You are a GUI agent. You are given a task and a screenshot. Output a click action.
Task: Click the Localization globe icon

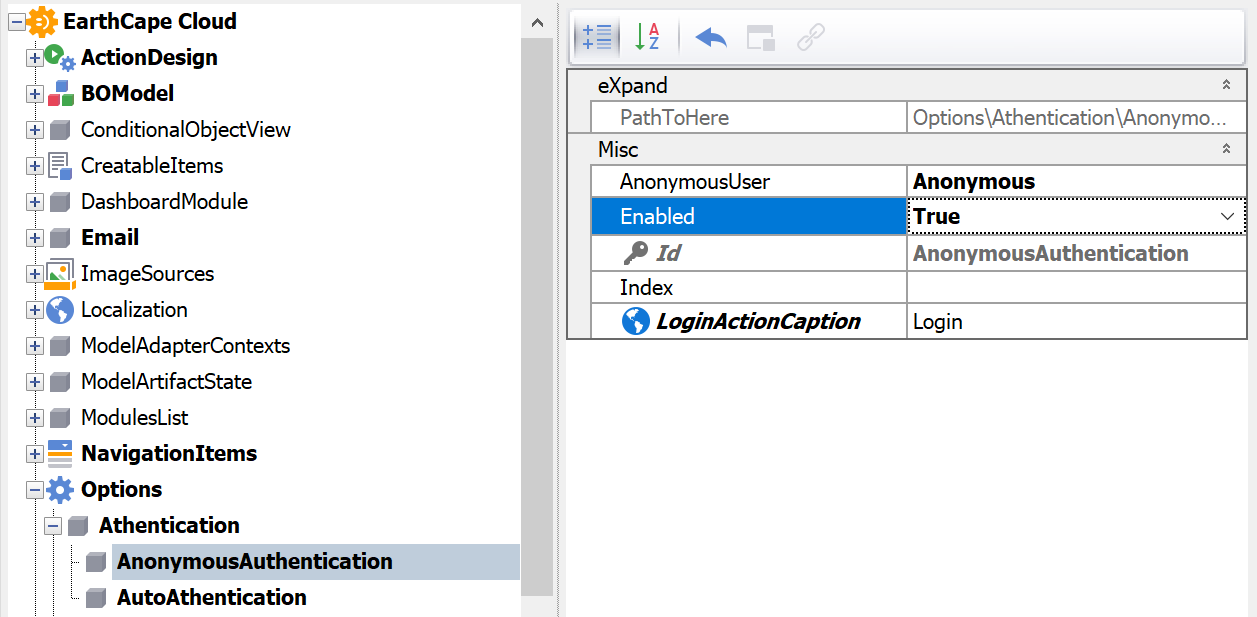pyautogui.click(x=60, y=310)
